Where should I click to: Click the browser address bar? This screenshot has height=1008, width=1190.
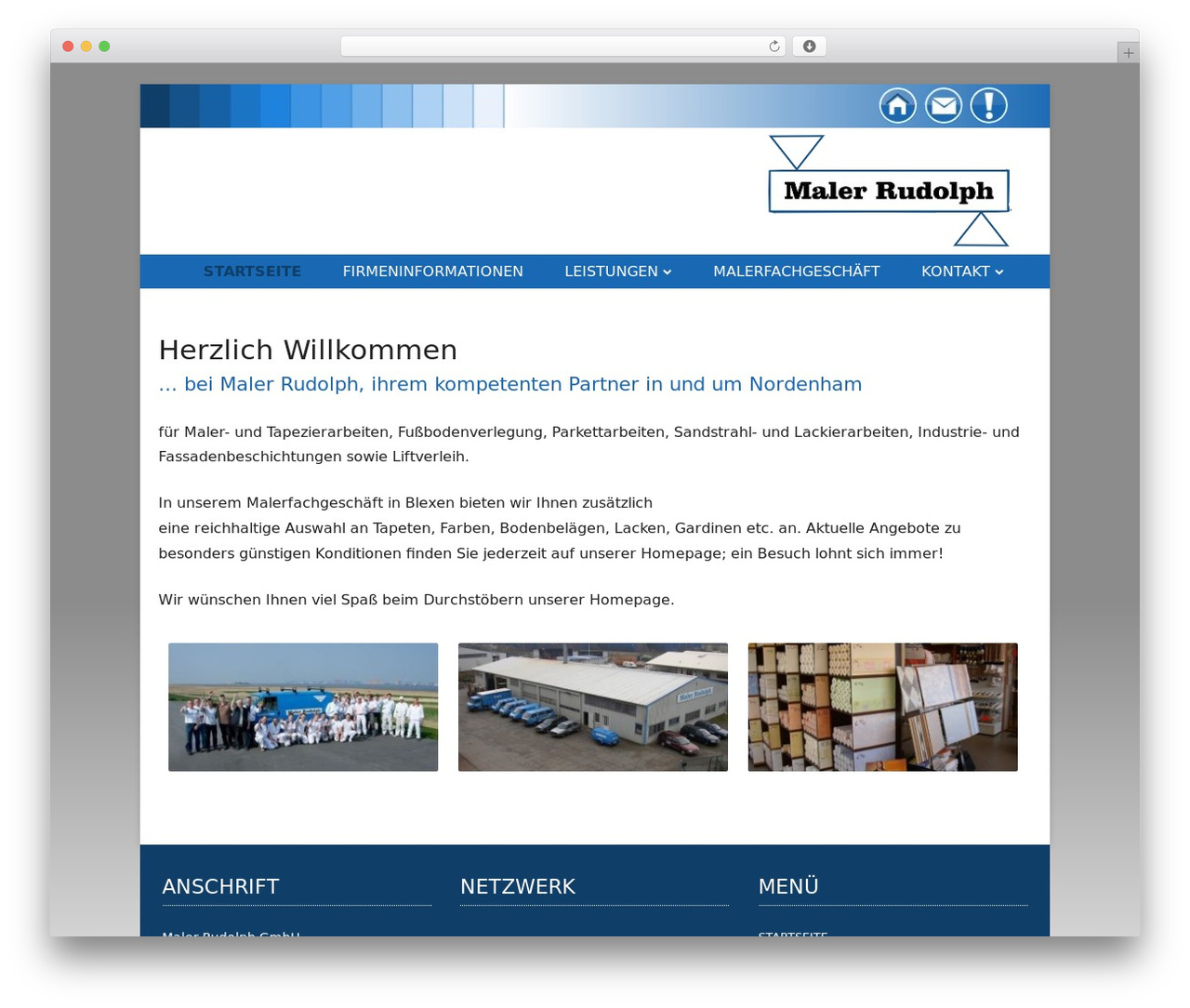tap(562, 46)
